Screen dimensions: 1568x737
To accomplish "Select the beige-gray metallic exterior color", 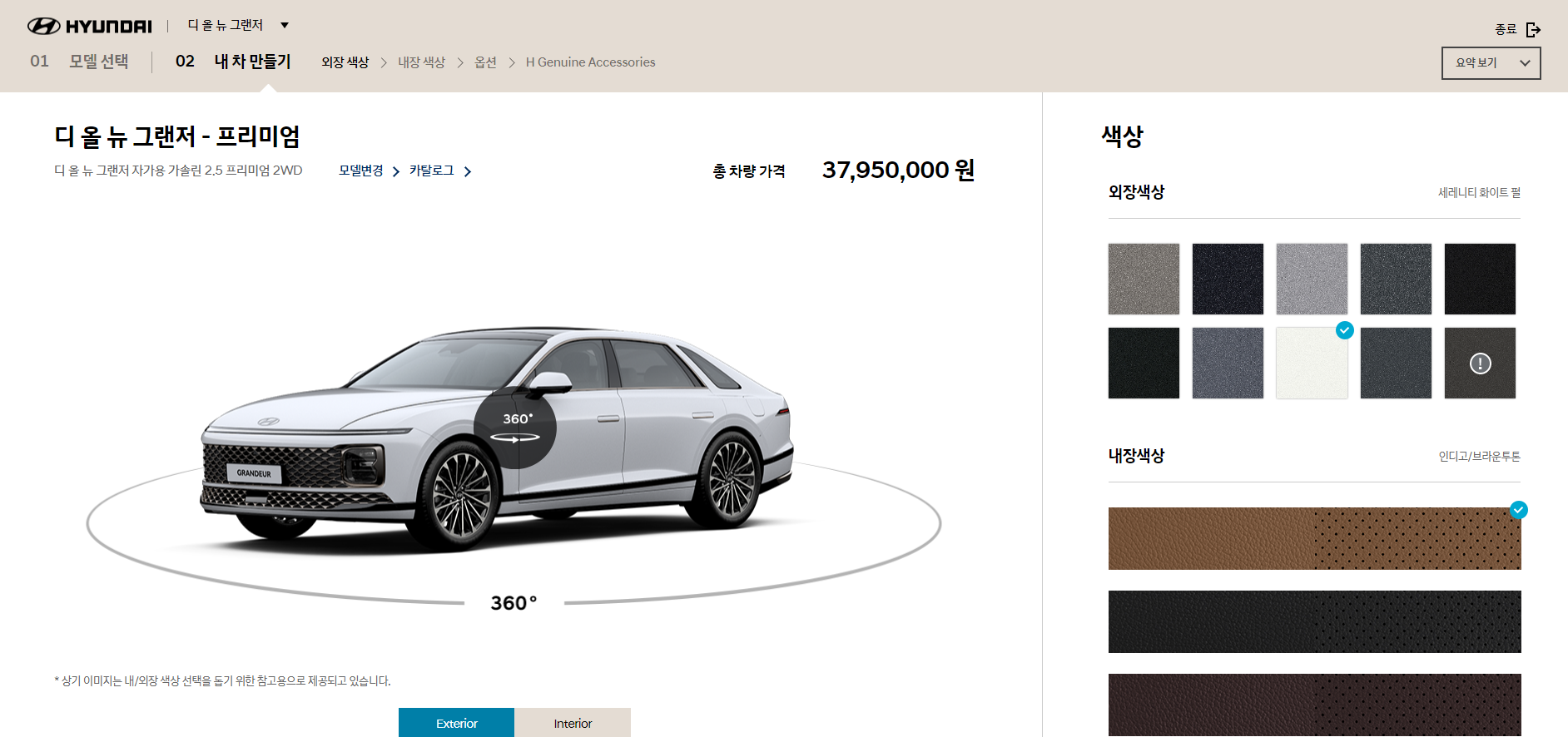I will coord(1144,279).
